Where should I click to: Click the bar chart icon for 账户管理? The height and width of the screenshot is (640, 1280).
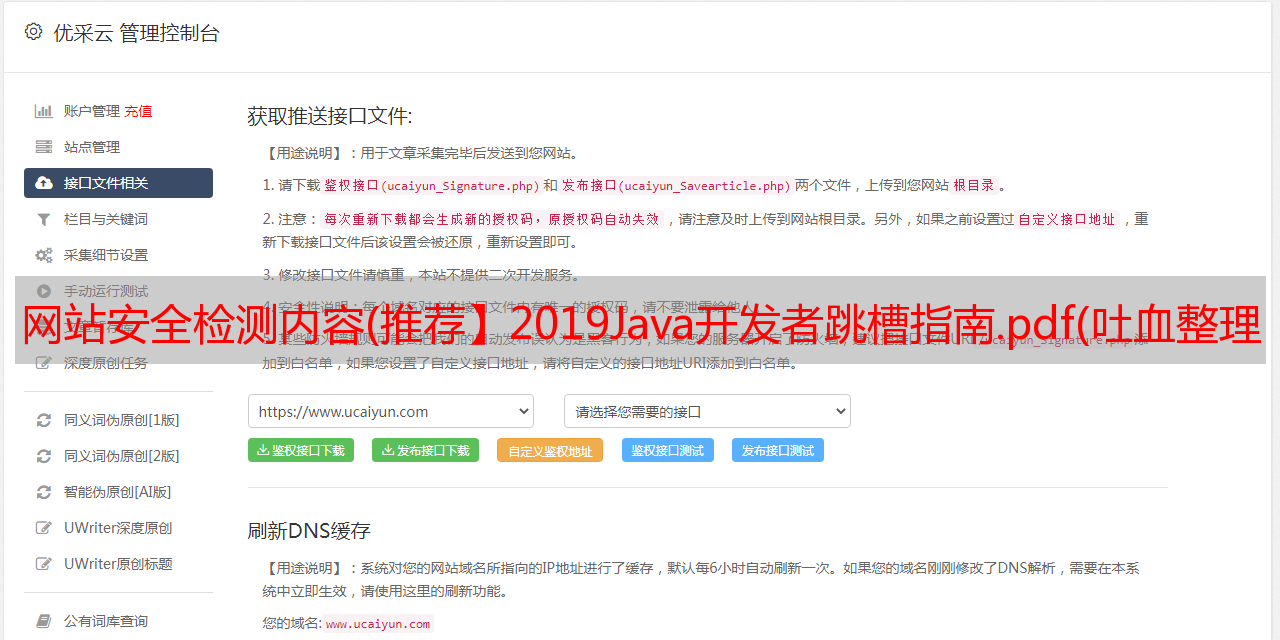tap(44, 111)
